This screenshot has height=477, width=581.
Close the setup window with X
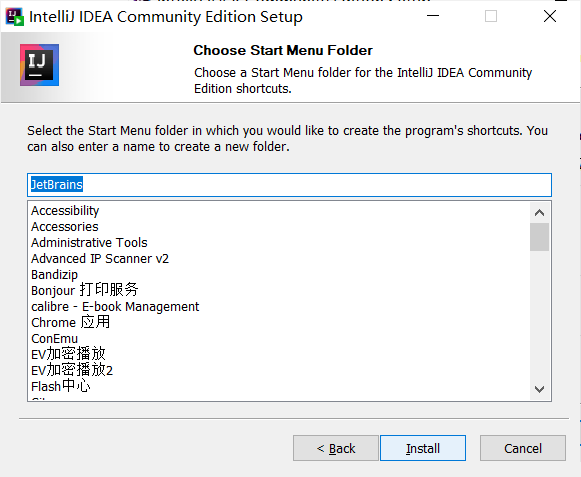tap(550, 16)
